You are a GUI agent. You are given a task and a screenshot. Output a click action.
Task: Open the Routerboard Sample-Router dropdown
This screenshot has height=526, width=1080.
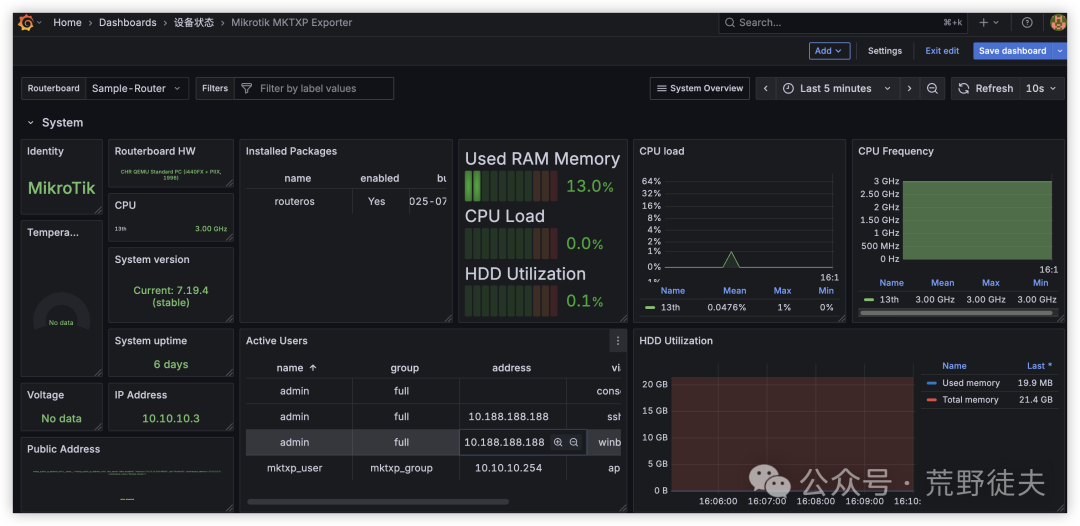coord(137,89)
